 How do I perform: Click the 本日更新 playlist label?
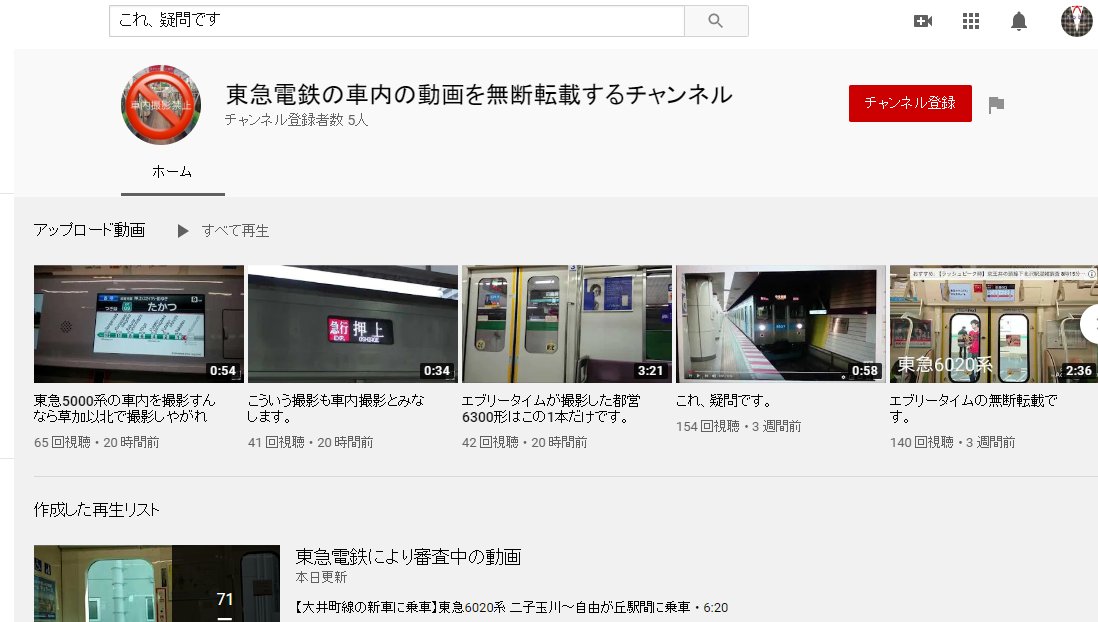[x=321, y=577]
